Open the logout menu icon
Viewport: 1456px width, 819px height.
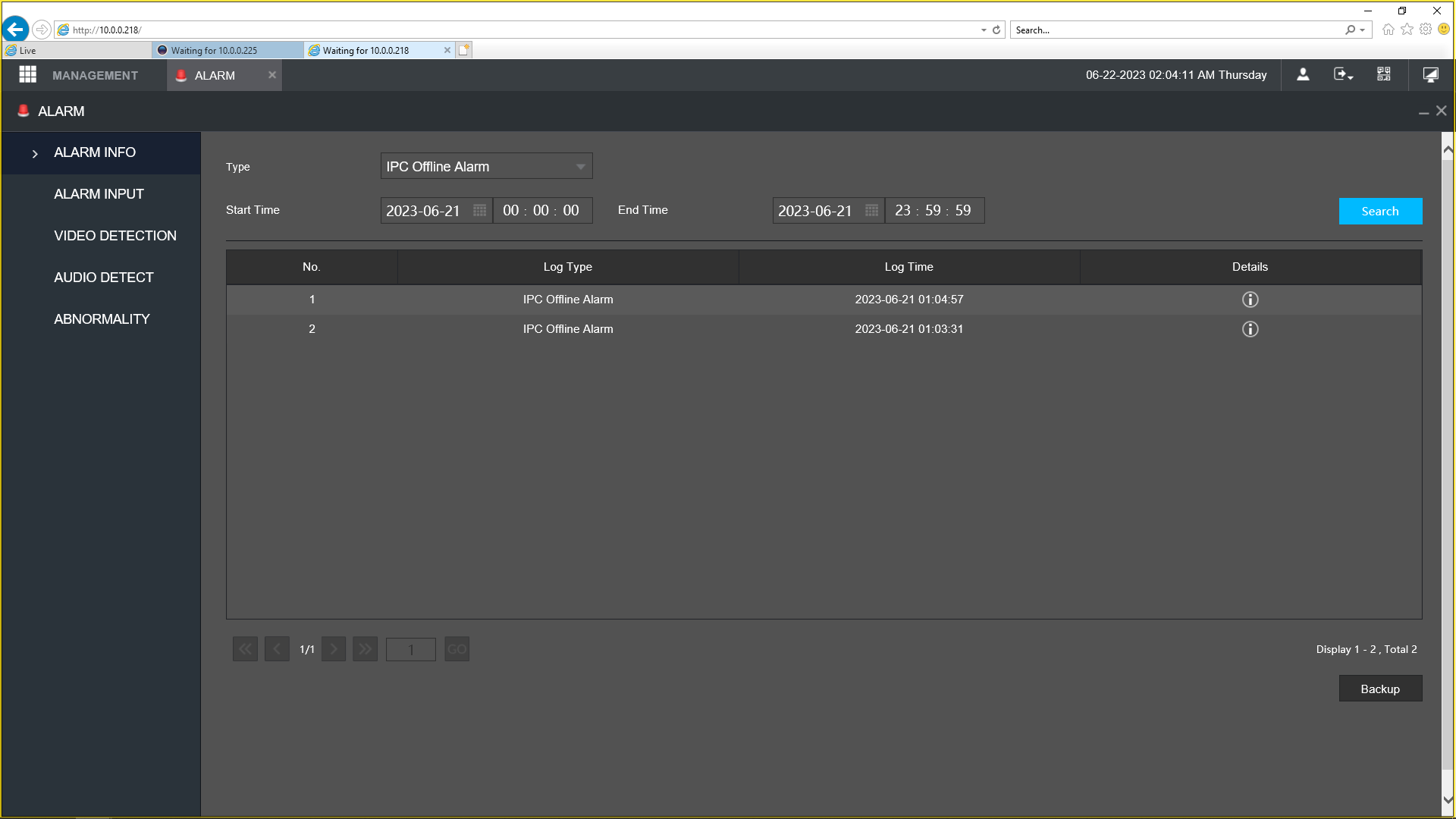1343,74
